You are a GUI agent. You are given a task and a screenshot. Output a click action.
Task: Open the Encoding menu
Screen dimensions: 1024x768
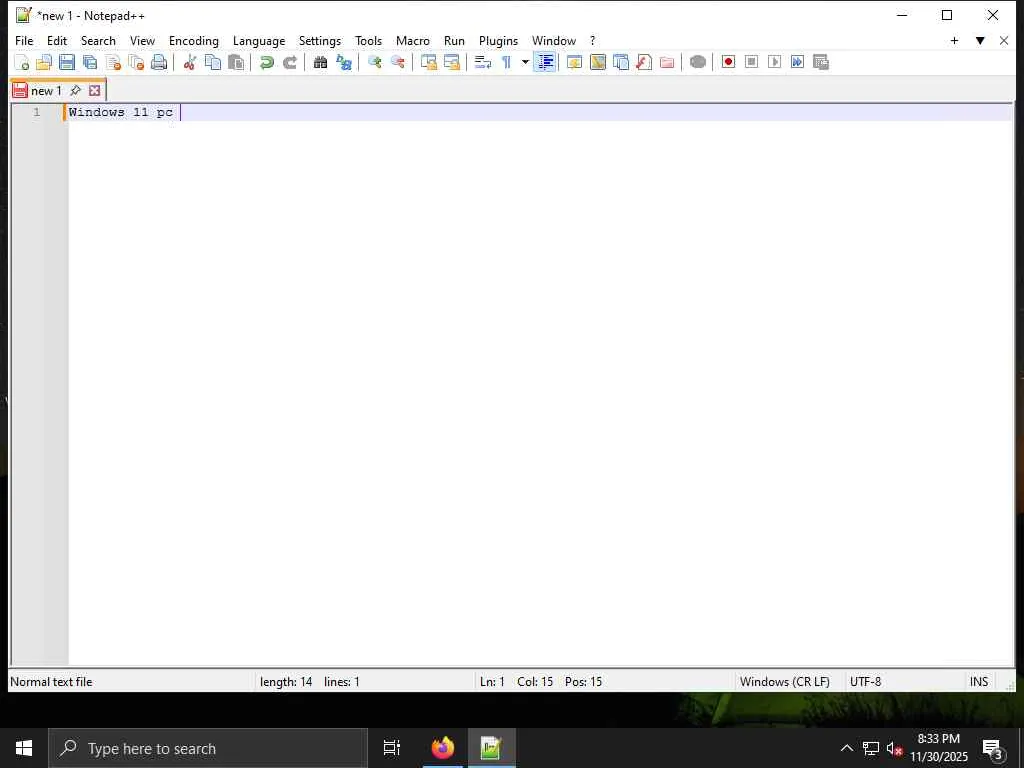coord(194,40)
